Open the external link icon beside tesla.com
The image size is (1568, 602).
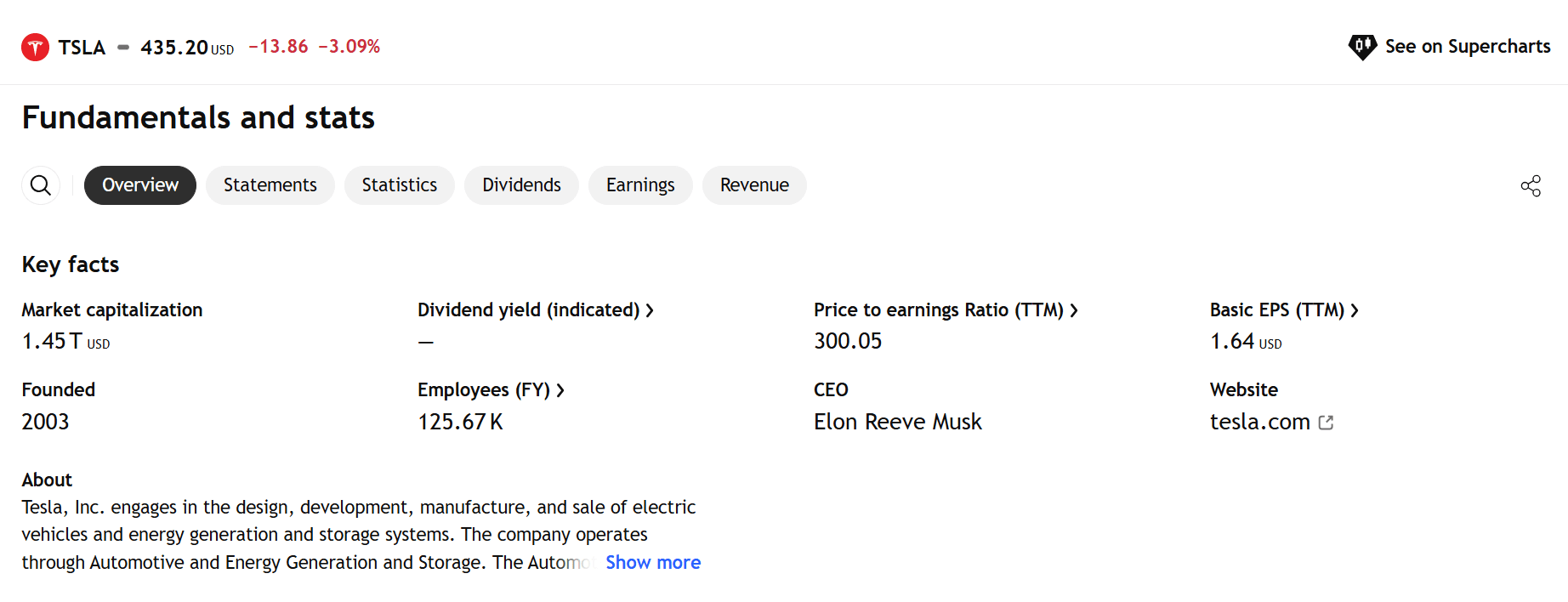pos(1326,423)
